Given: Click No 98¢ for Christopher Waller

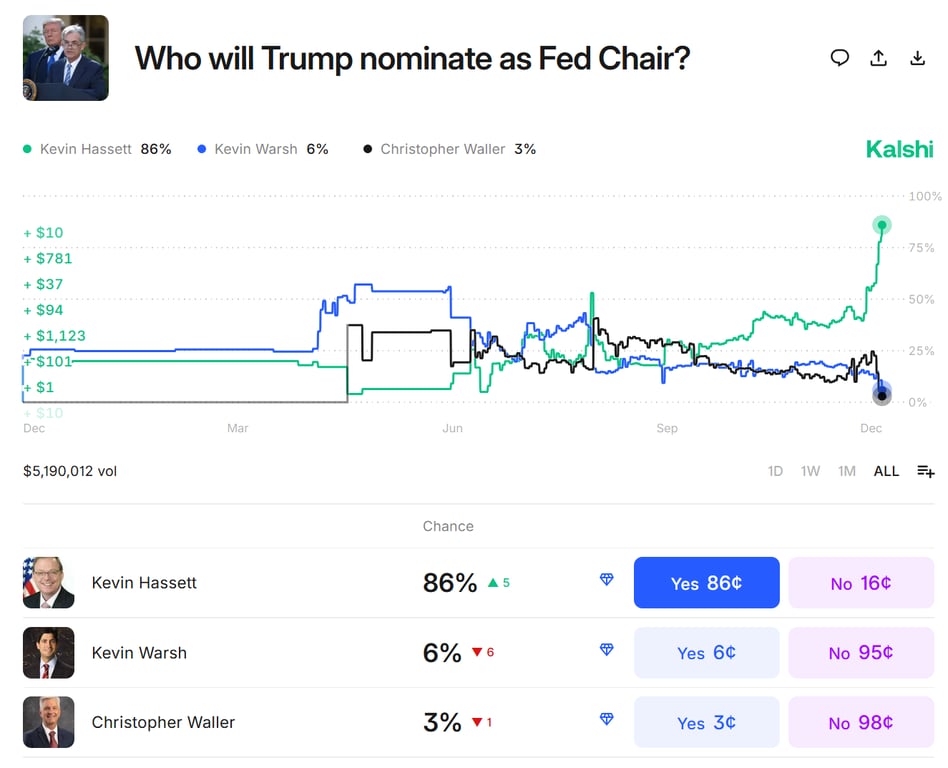Looking at the screenshot, I should pyautogui.click(x=861, y=722).
